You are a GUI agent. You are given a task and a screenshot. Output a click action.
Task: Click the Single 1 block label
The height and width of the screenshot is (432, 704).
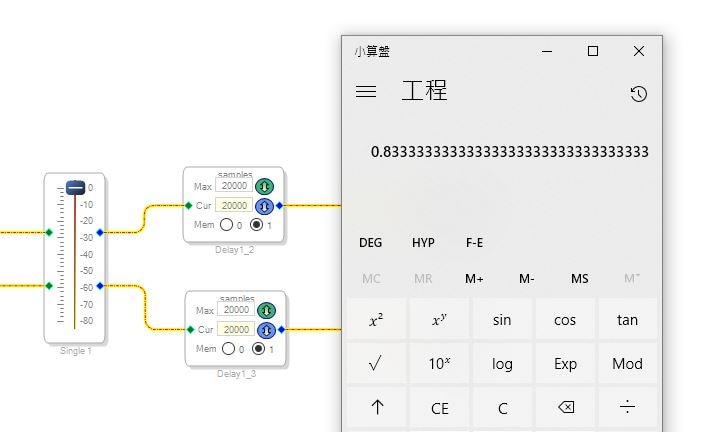pos(75,351)
